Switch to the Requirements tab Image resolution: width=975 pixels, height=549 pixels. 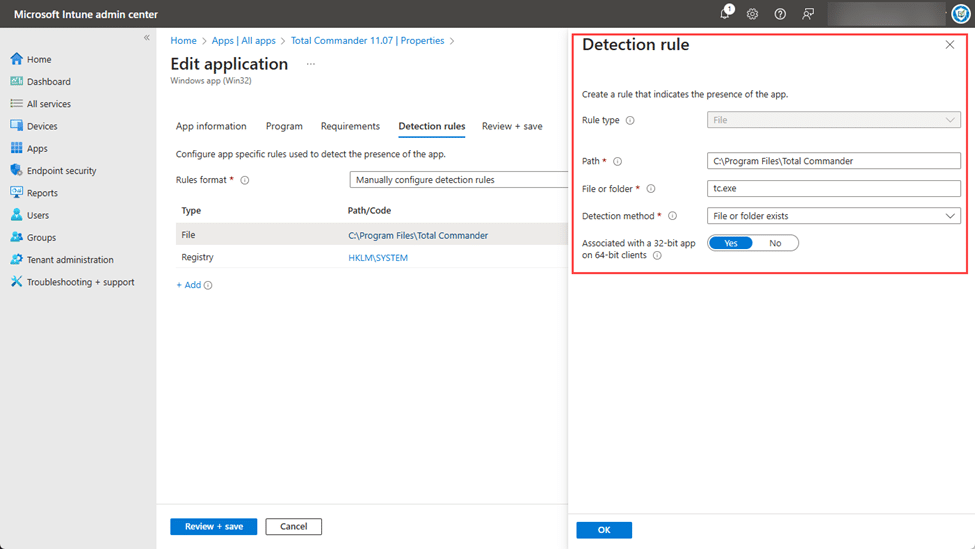tap(350, 126)
